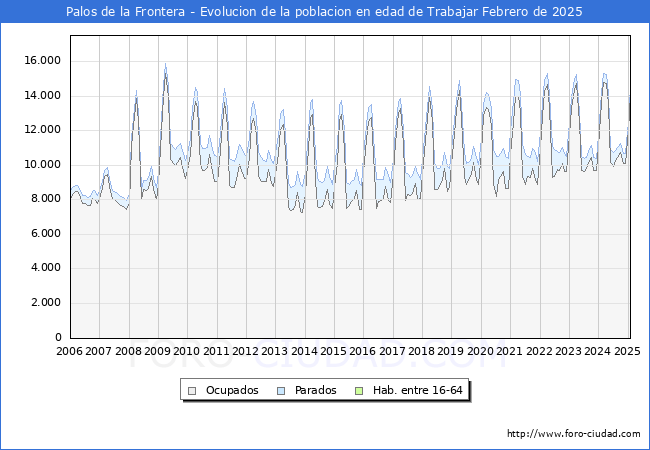Click the 2013 x-axis year label
This screenshot has height=450, width=650.
point(275,351)
